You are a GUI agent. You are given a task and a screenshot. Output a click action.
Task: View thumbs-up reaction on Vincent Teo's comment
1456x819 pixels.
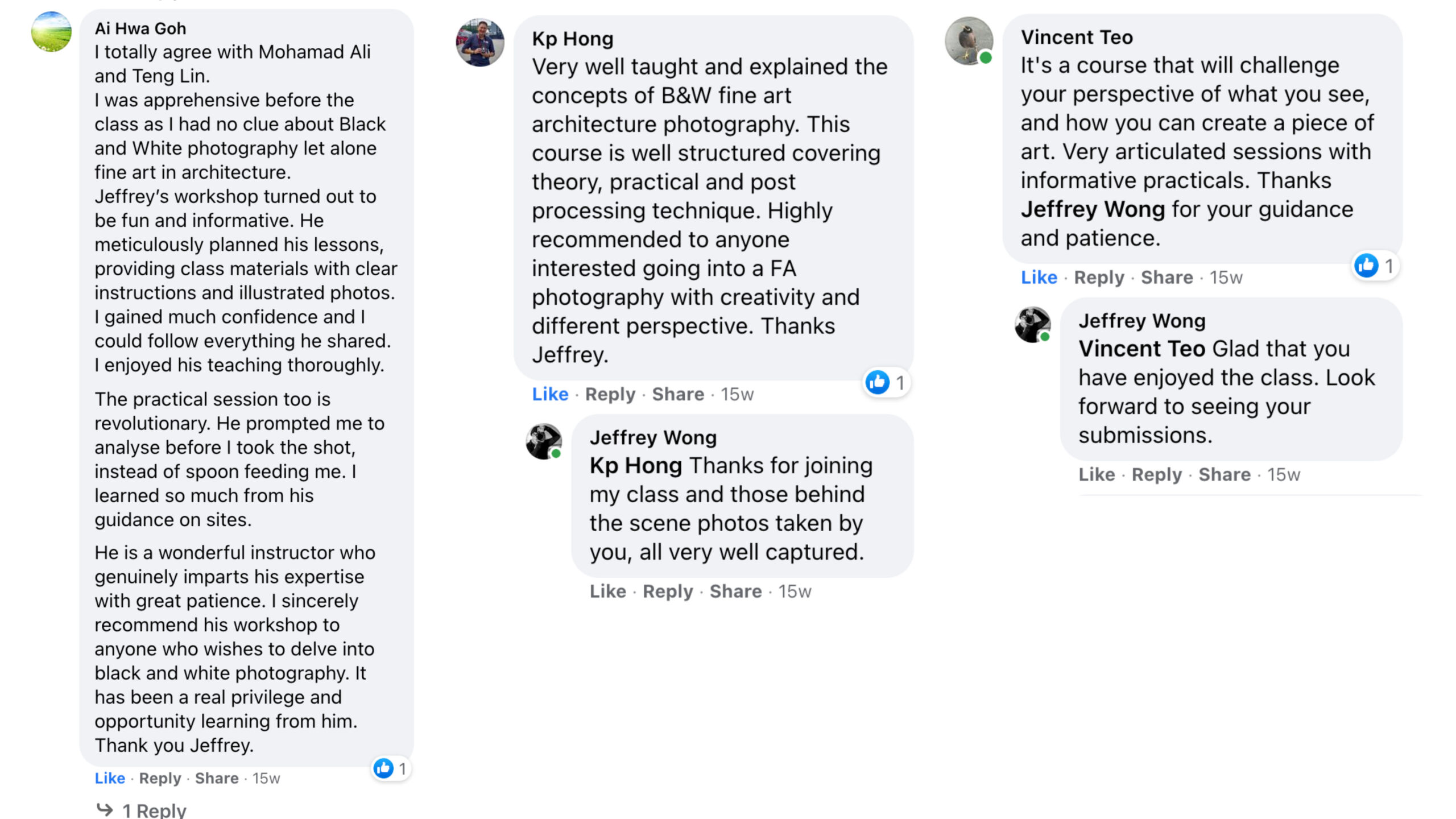[x=1374, y=266]
